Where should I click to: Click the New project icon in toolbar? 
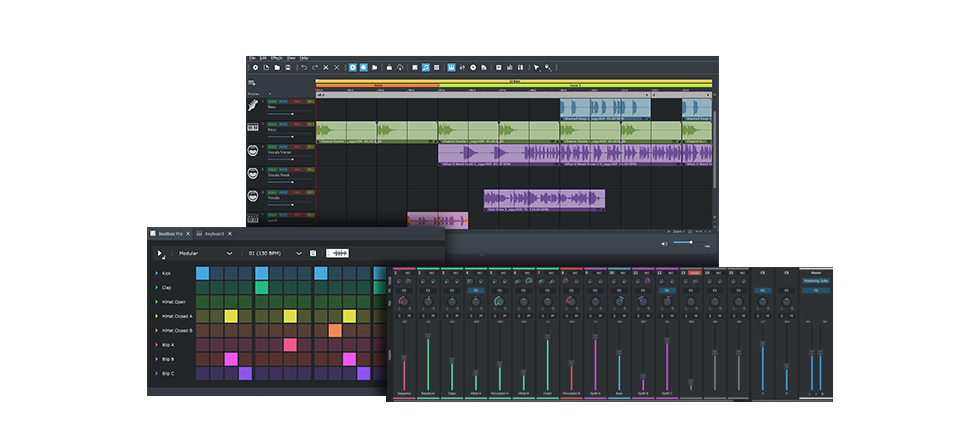point(266,67)
